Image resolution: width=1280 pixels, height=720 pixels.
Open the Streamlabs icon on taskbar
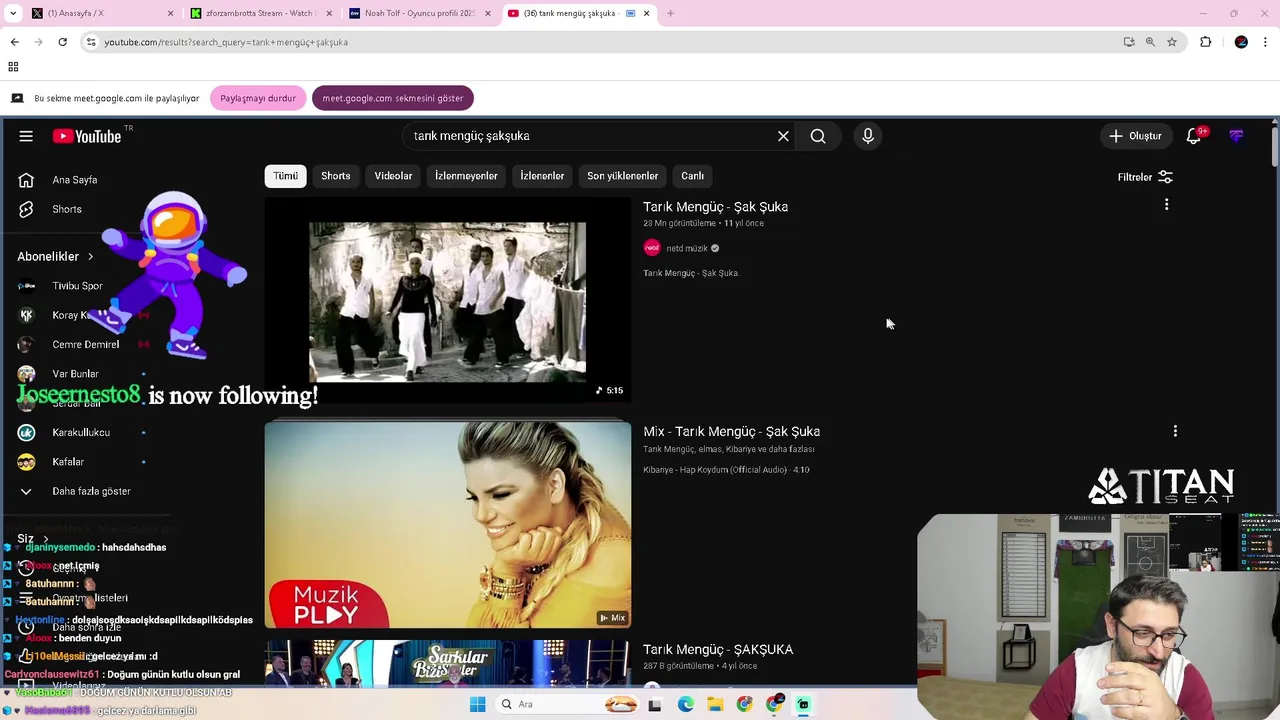(x=803, y=704)
